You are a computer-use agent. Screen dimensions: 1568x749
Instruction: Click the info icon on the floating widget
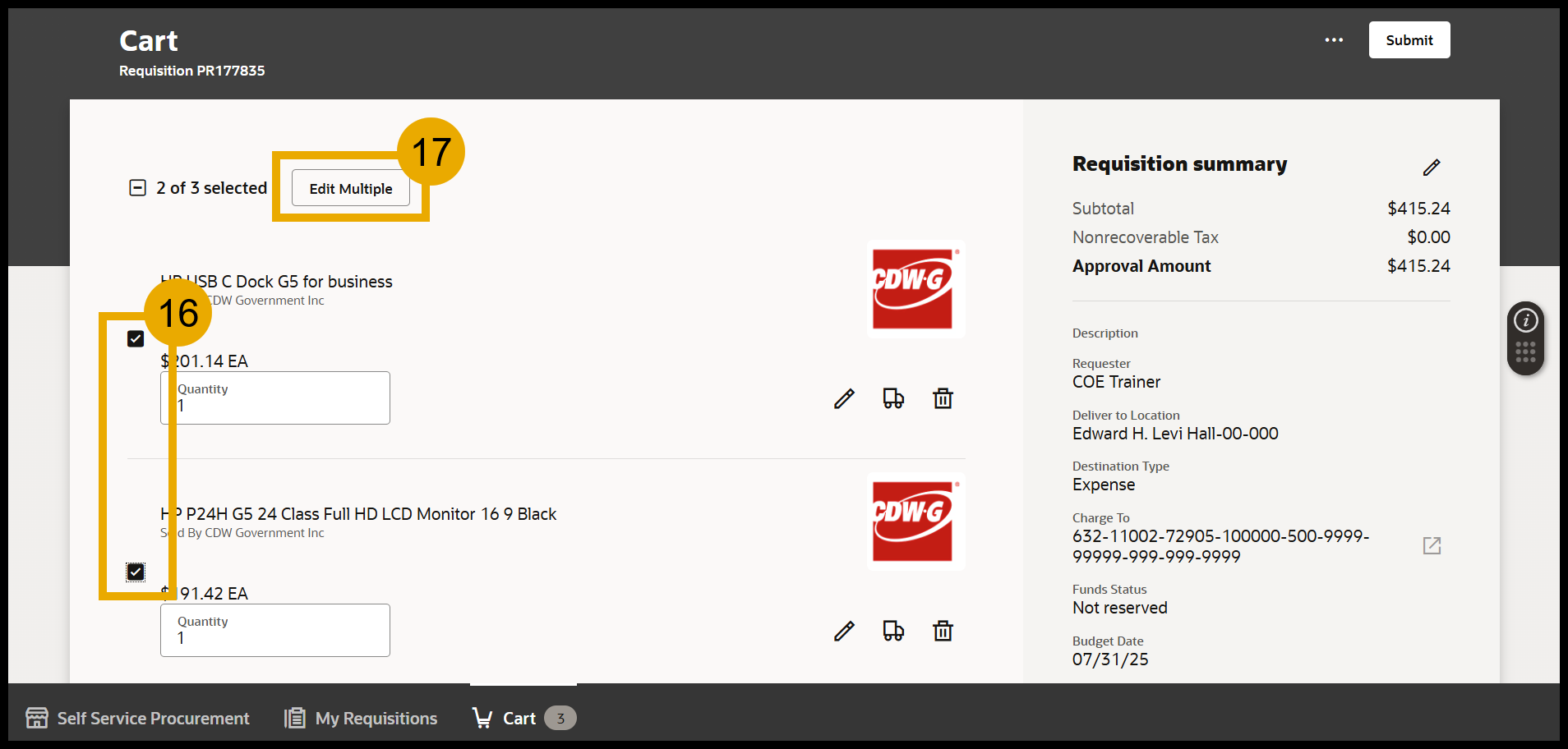click(1525, 320)
